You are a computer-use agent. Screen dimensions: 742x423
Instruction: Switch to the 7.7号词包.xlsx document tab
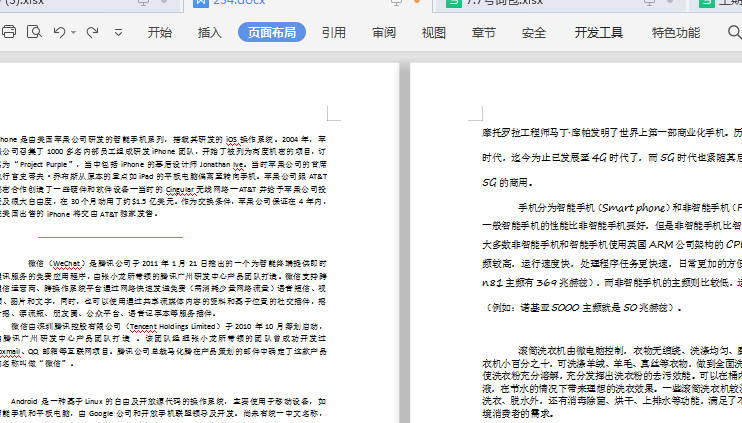click(x=500, y=3)
